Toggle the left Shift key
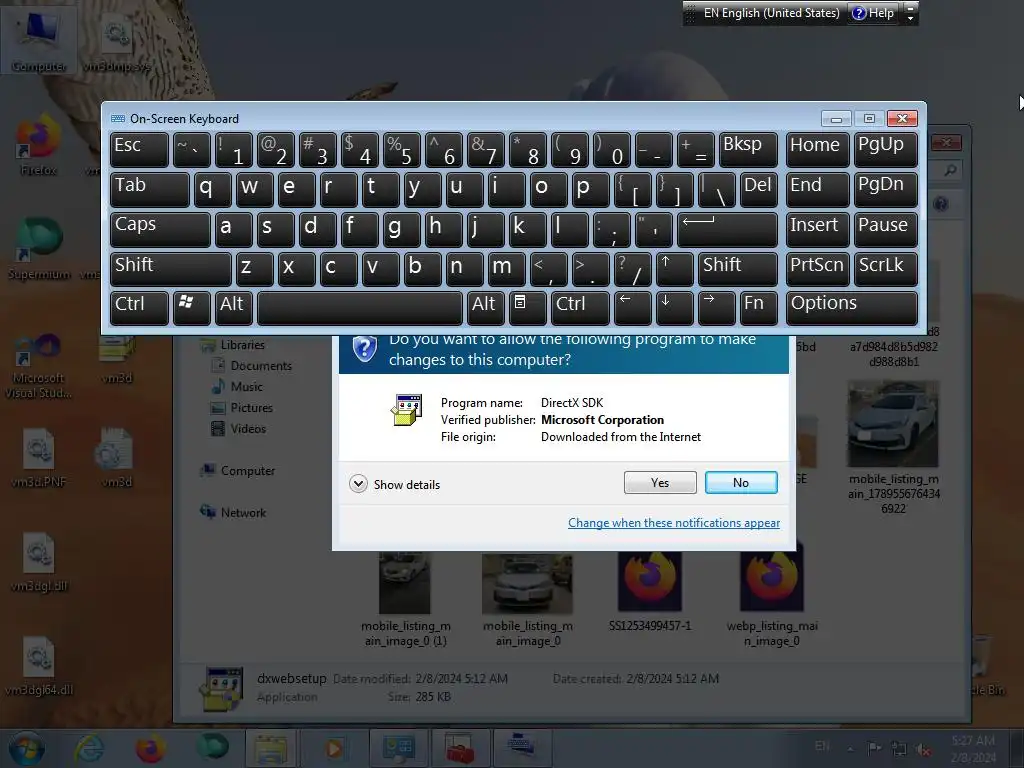Image resolution: width=1024 pixels, height=768 pixels. [x=170, y=270]
